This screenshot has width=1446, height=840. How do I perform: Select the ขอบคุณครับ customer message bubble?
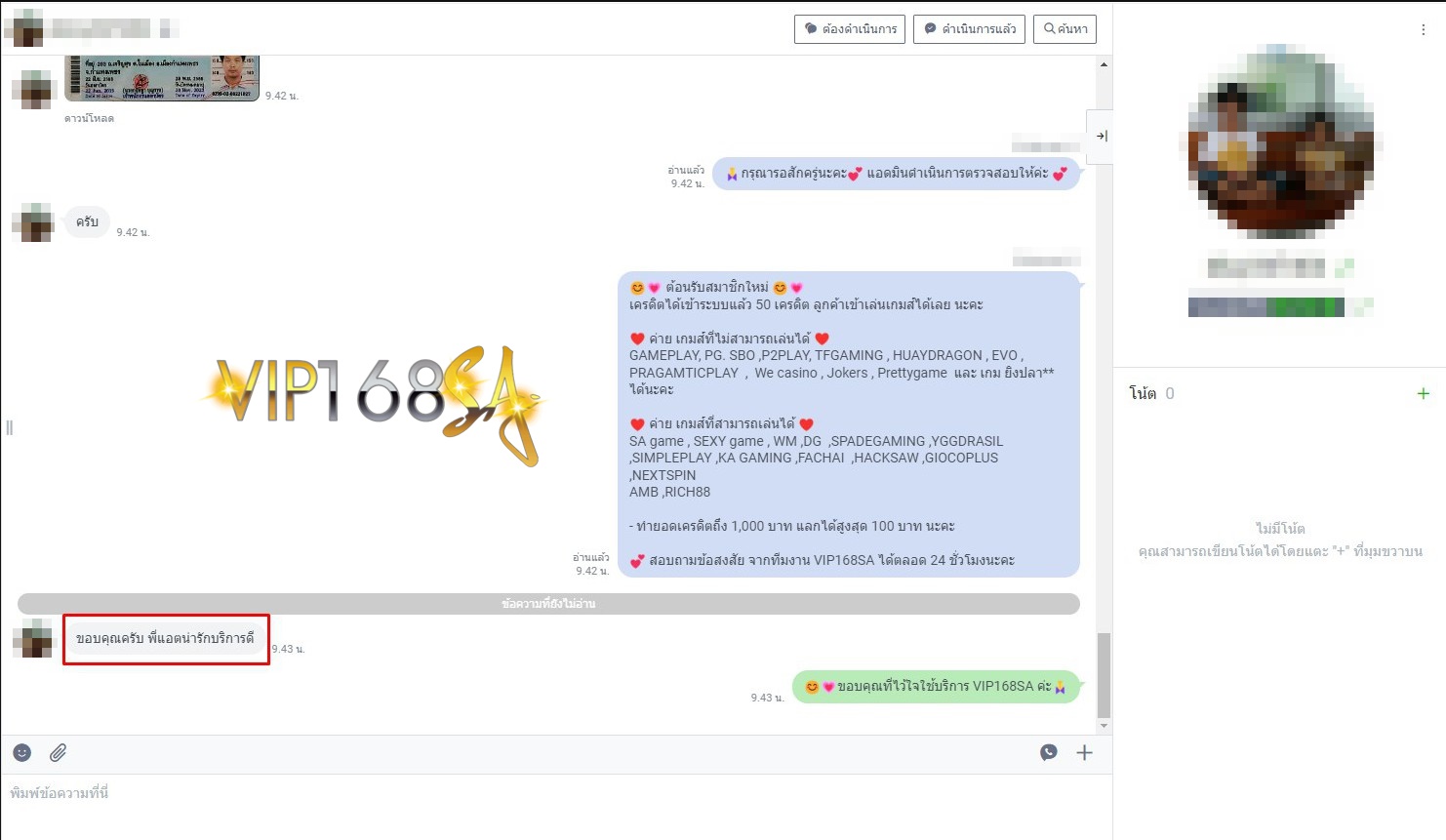pyautogui.click(x=165, y=638)
